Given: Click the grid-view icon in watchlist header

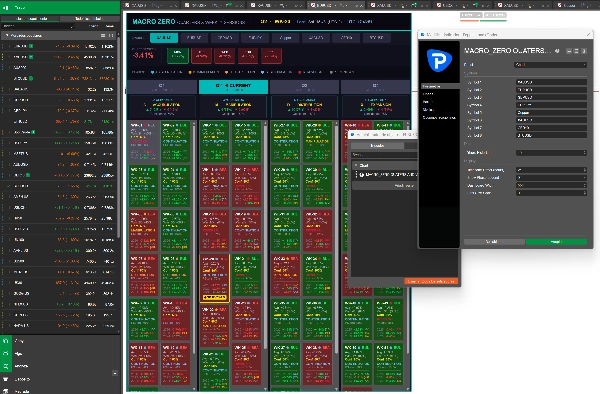Looking at the screenshot, I should (111, 36).
